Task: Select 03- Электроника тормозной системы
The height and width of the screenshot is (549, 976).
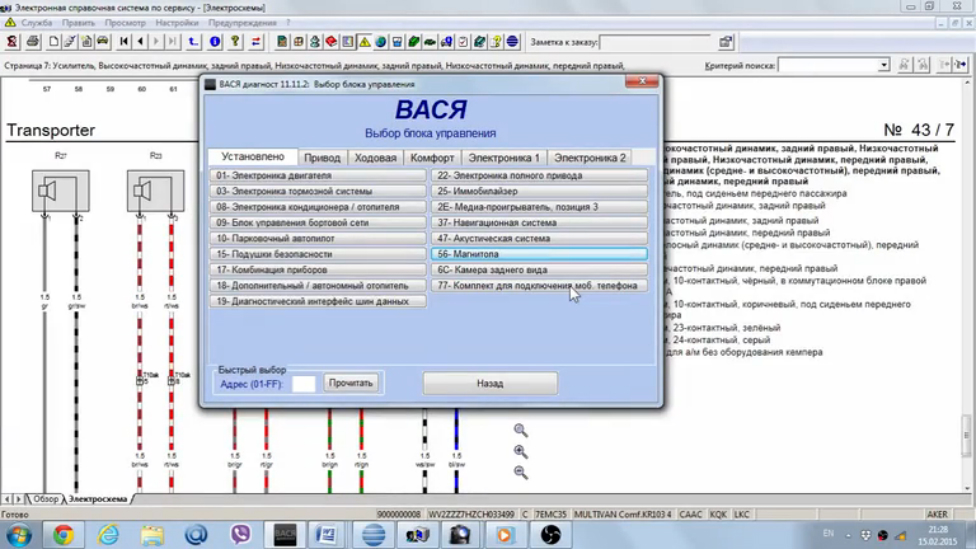Action: [x=318, y=191]
